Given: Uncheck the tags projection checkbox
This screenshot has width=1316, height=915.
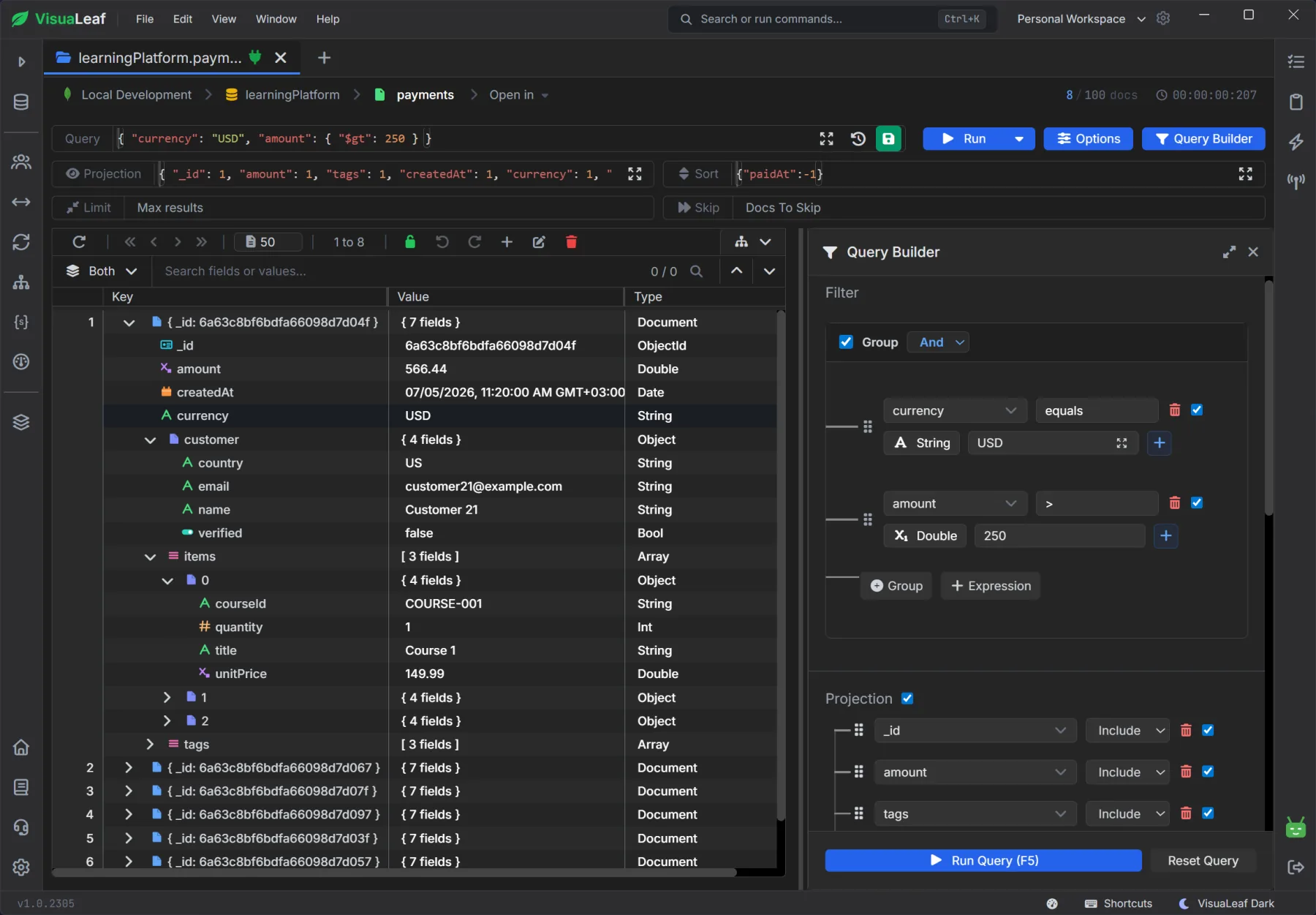Looking at the screenshot, I should coord(1208,813).
